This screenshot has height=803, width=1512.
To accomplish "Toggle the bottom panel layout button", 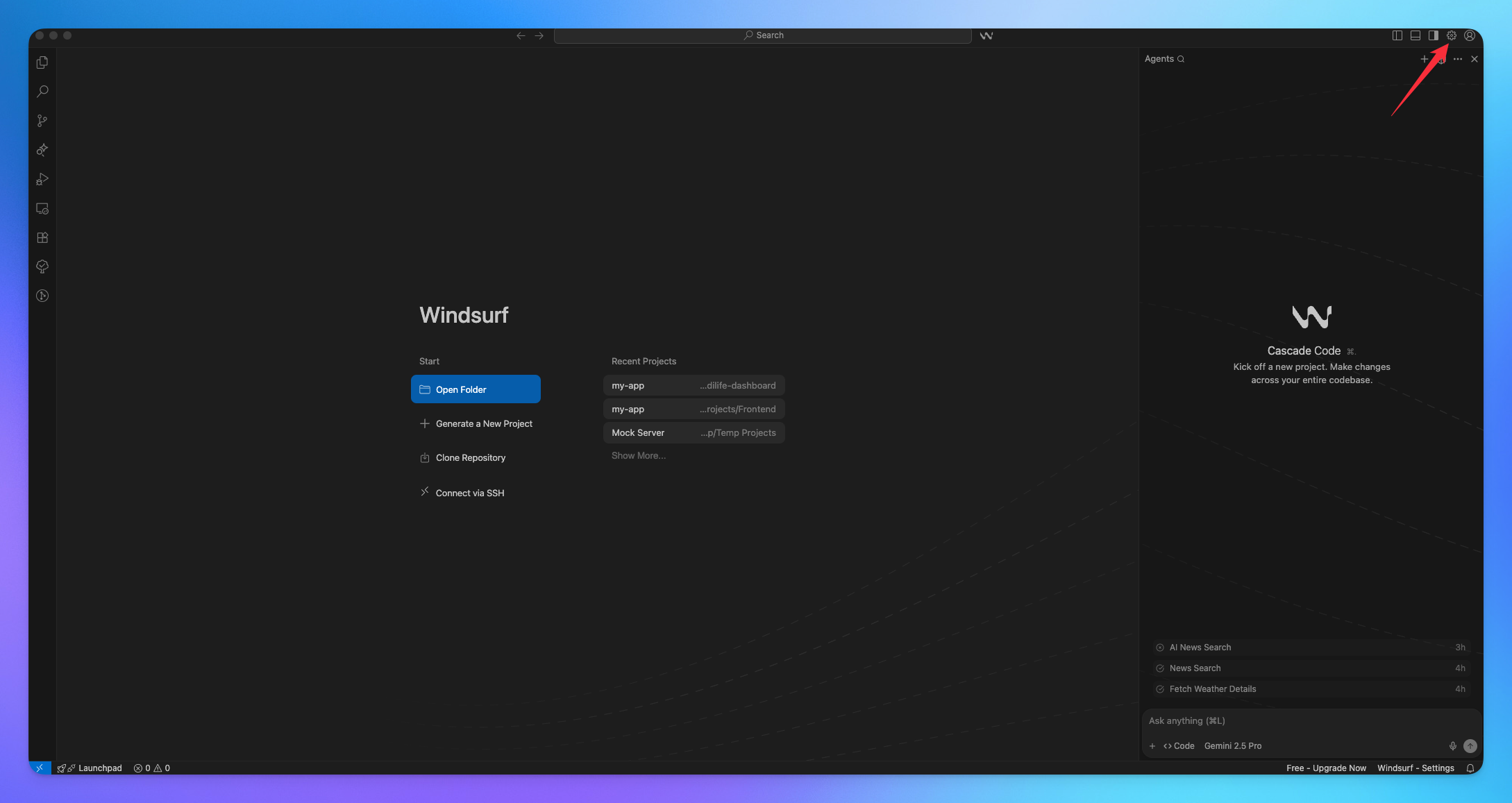I will coord(1416,35).
